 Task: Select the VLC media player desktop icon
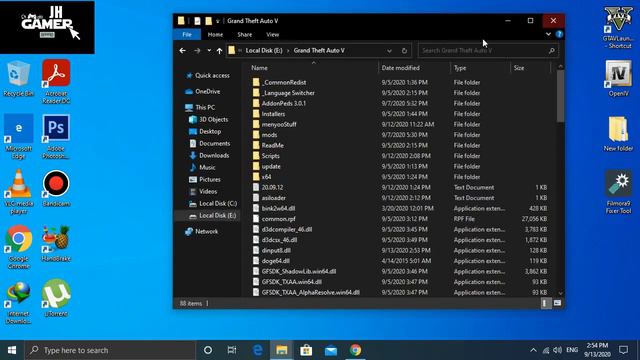18,192
